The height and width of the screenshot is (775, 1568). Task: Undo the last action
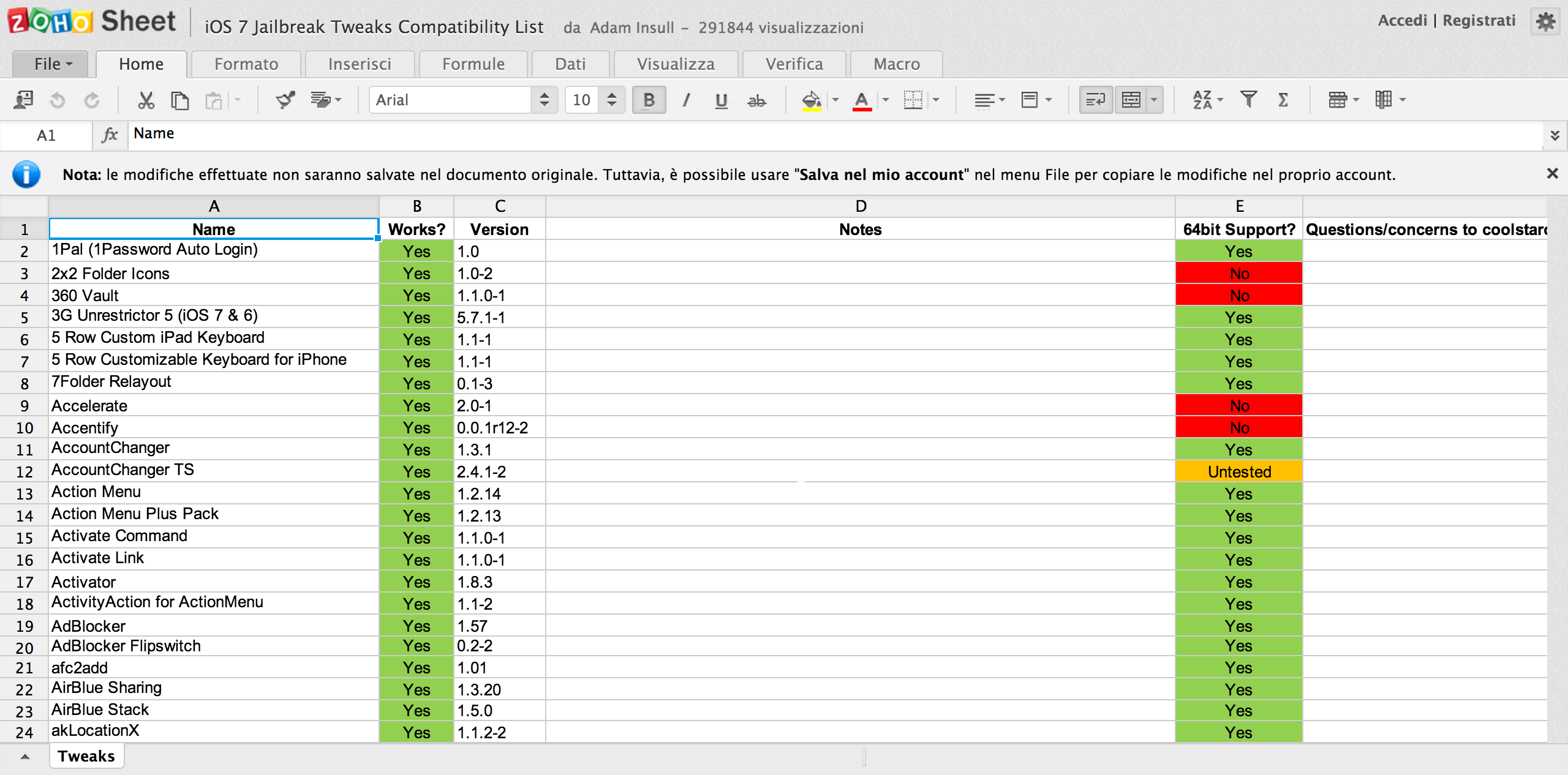click(58, 100)
